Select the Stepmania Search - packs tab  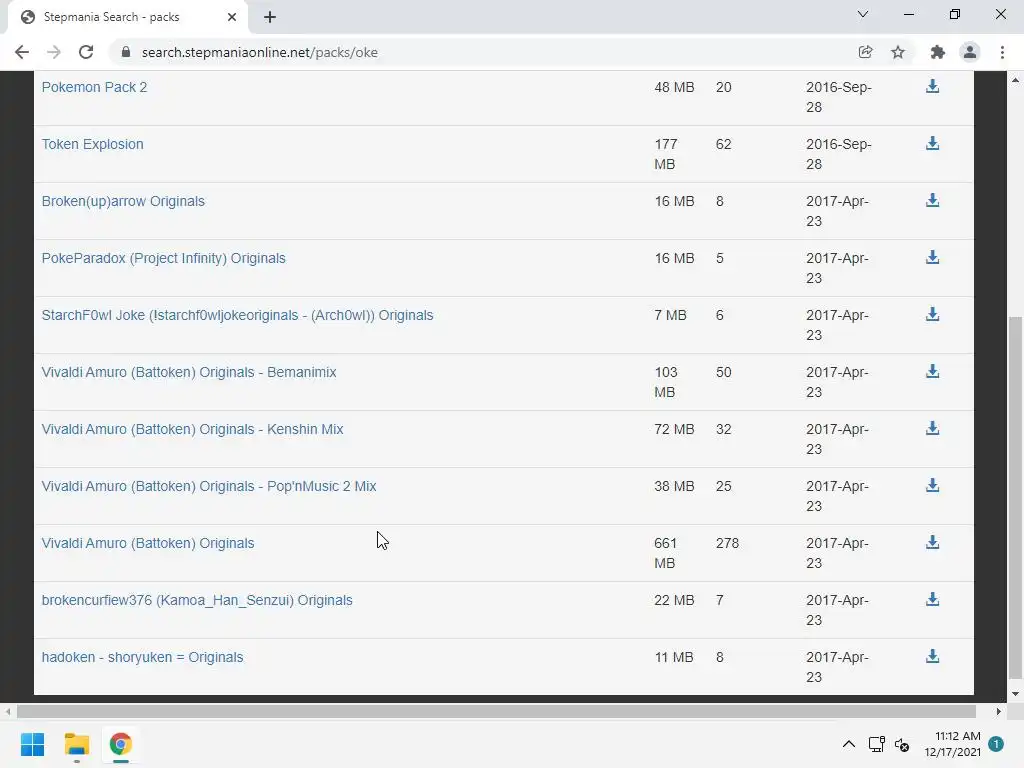click(127, 17)
